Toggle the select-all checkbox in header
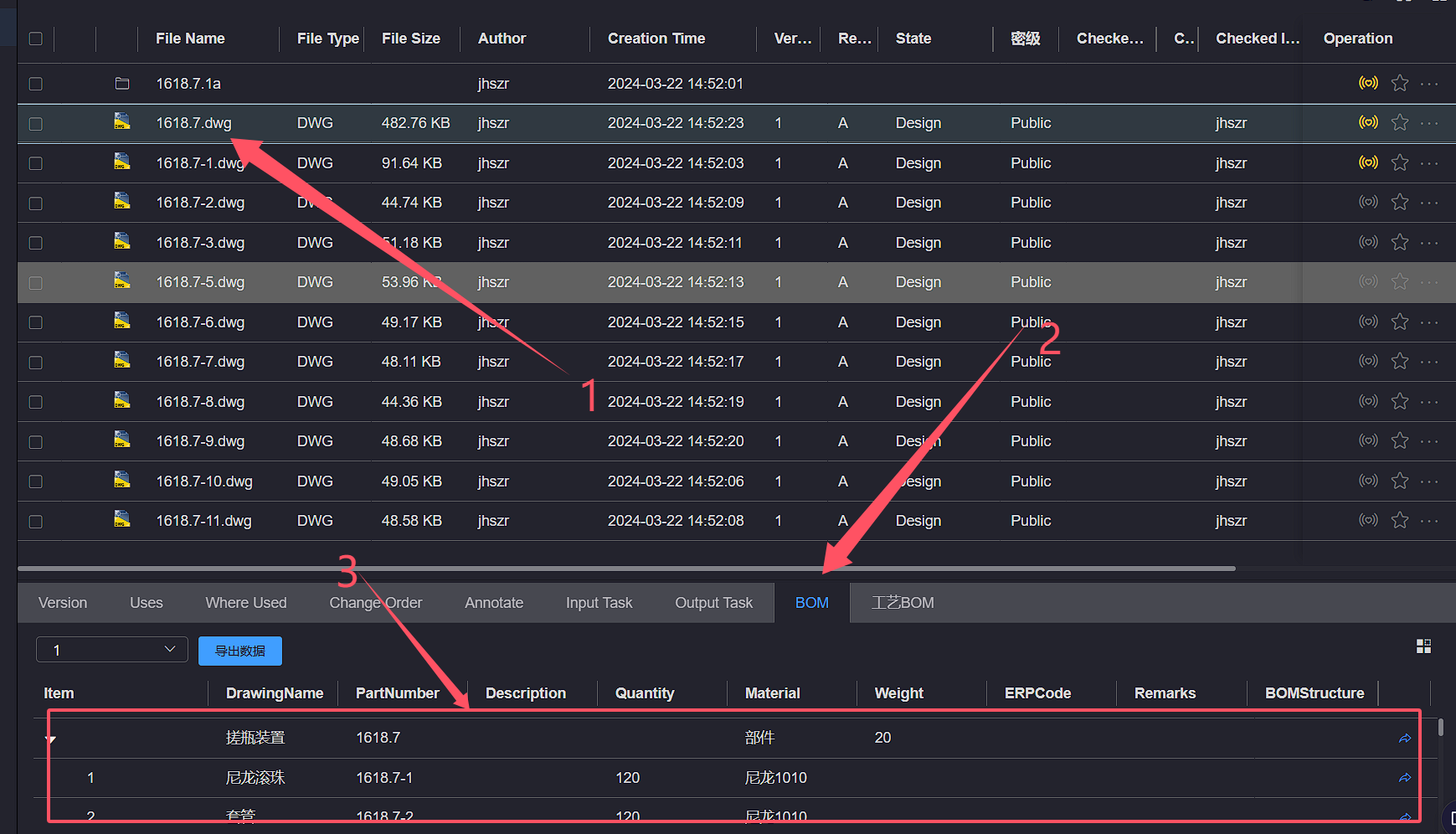Image resolution: width=1456 pixels, height=834 pixels. (36, 39)
